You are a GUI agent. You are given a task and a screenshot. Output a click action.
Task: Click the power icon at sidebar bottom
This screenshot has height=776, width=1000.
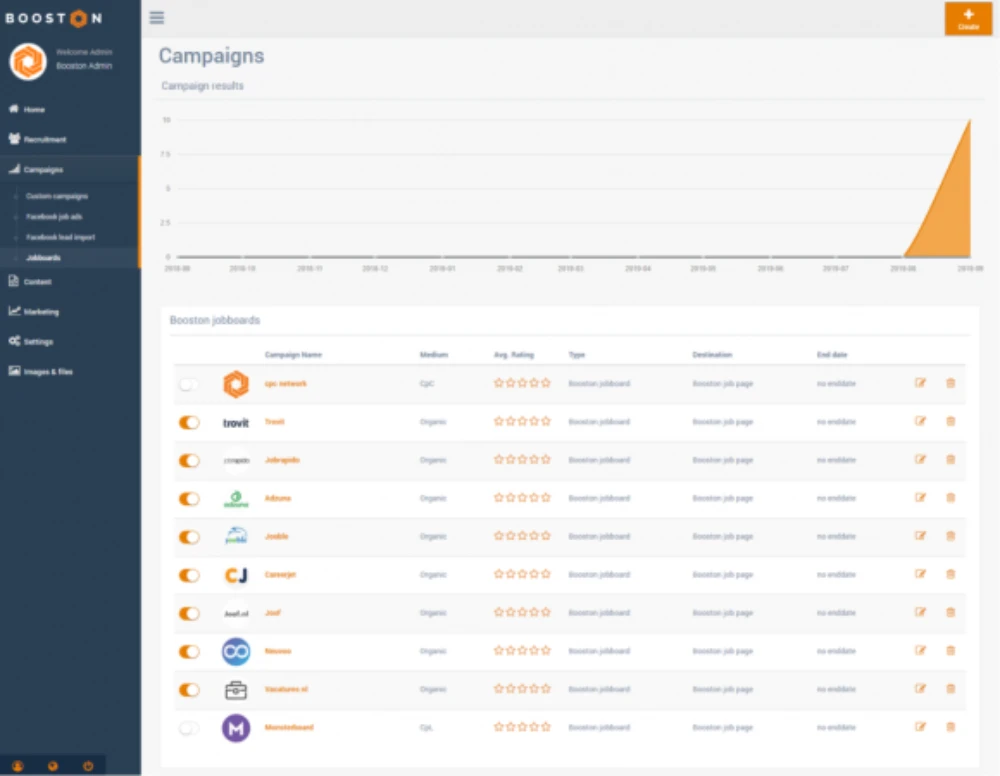tap(88, 766)
